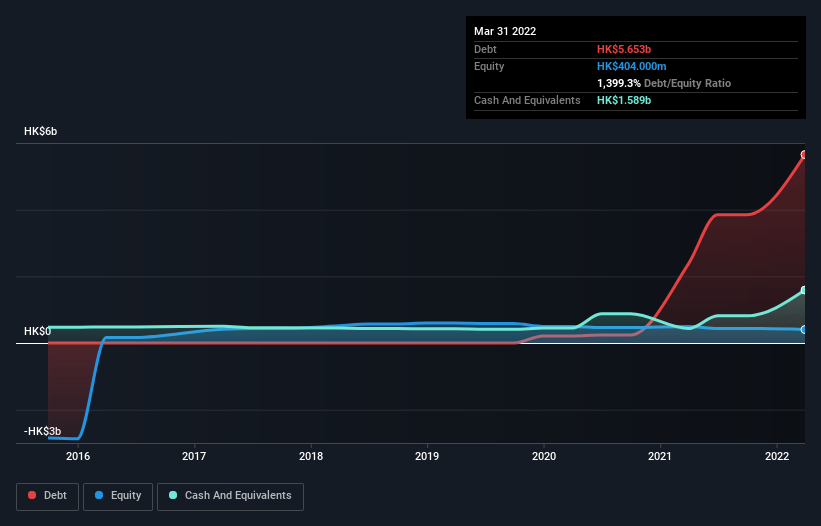Toggle the Debt series legend button

[x=47, y=496]
